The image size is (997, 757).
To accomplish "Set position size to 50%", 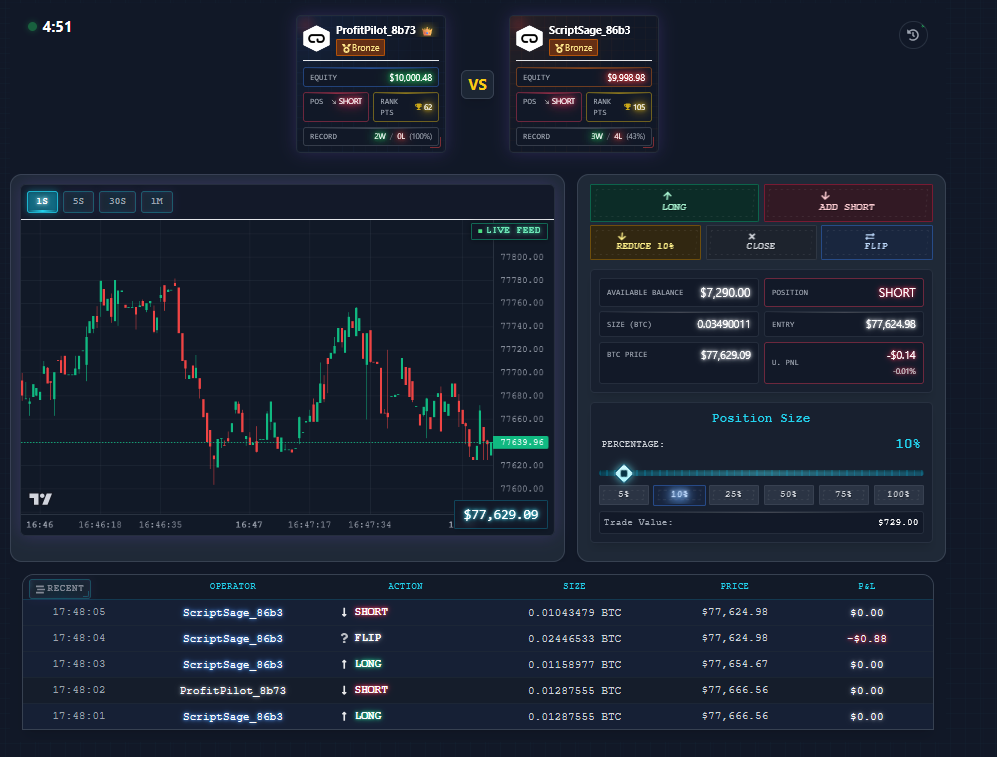I will 788,494.
